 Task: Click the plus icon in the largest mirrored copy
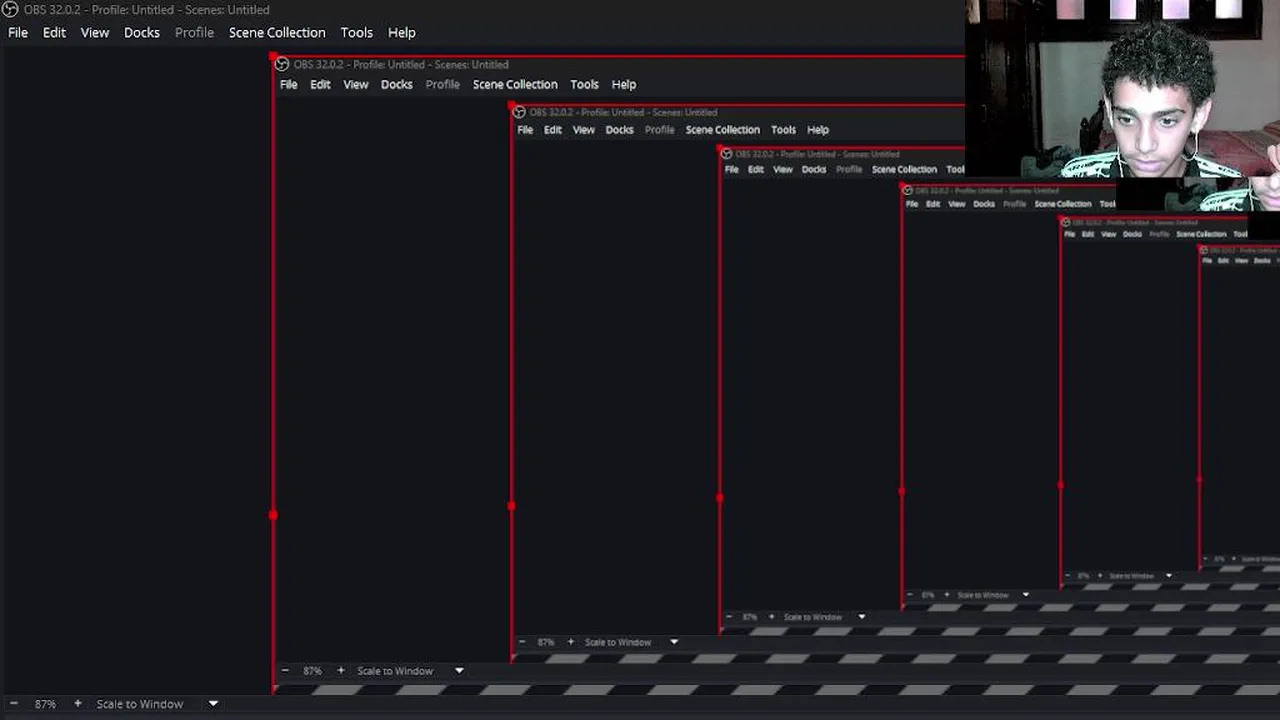pyautogui.click(x=340, y=670)
